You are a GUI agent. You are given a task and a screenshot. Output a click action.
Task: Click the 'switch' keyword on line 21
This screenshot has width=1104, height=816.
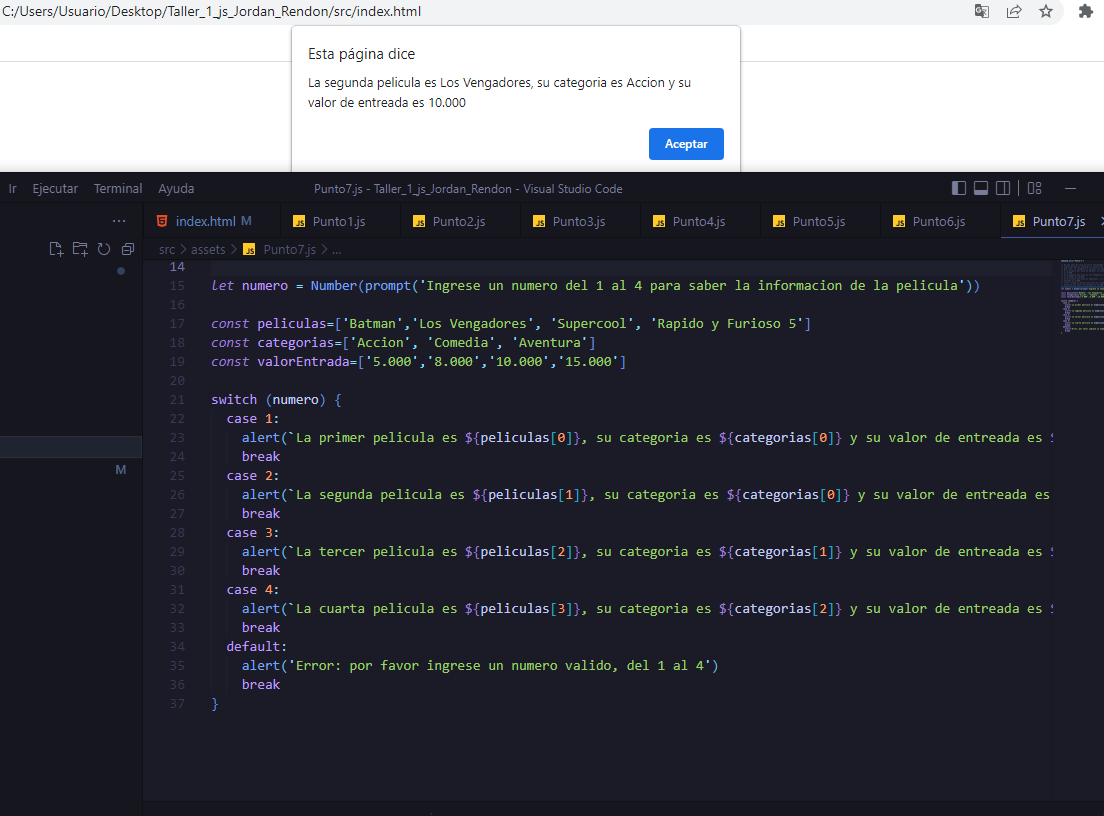234,399
